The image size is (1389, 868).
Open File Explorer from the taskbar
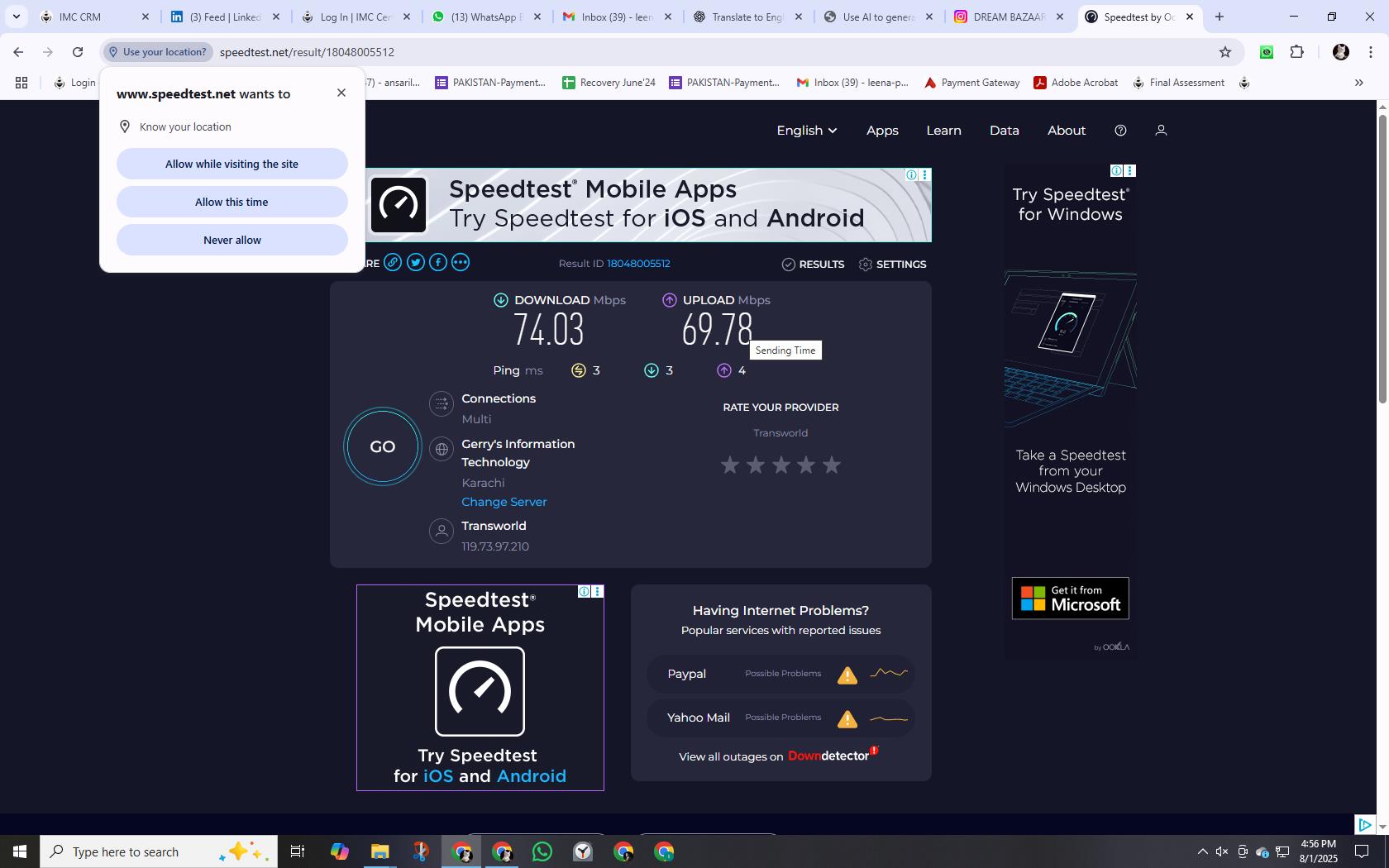coord(379,851)
